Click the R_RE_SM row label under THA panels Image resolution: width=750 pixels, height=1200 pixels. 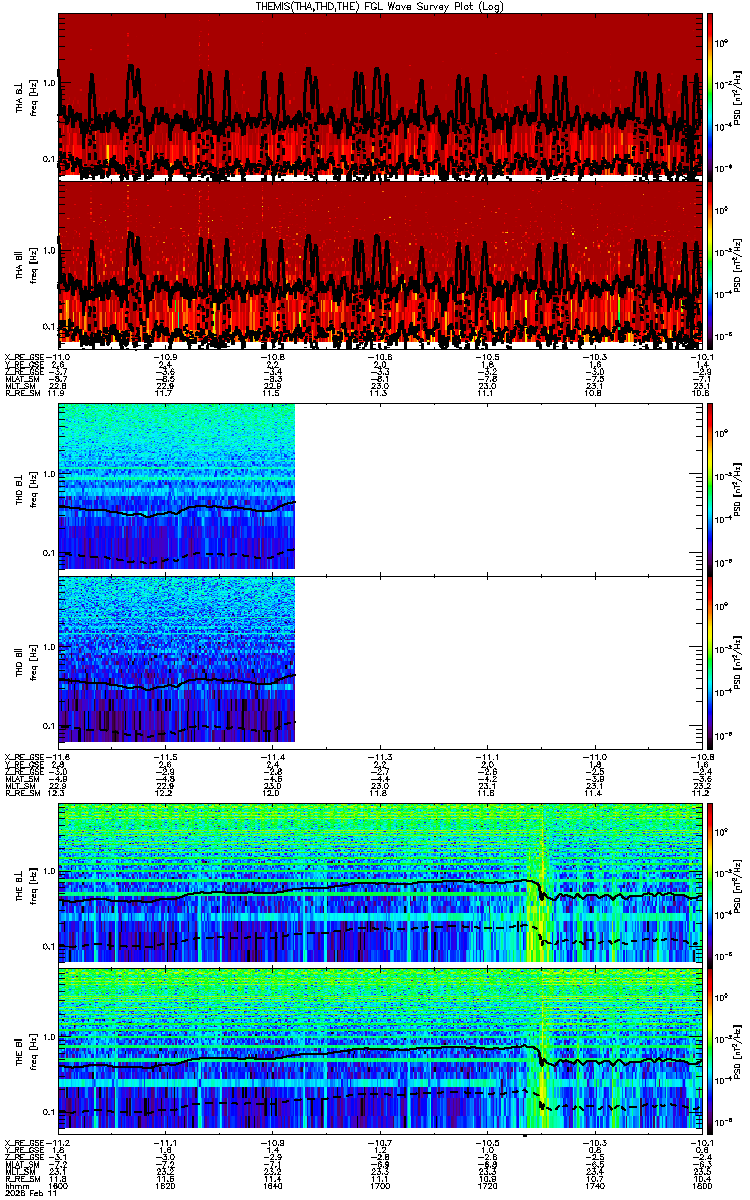(x=22, y=394)
